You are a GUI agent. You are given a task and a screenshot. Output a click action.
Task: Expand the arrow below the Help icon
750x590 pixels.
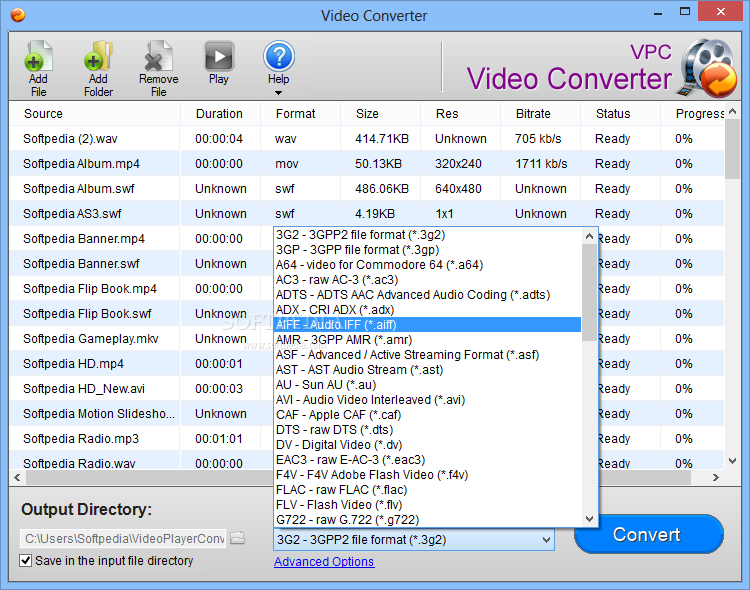(x=278, y=93)
